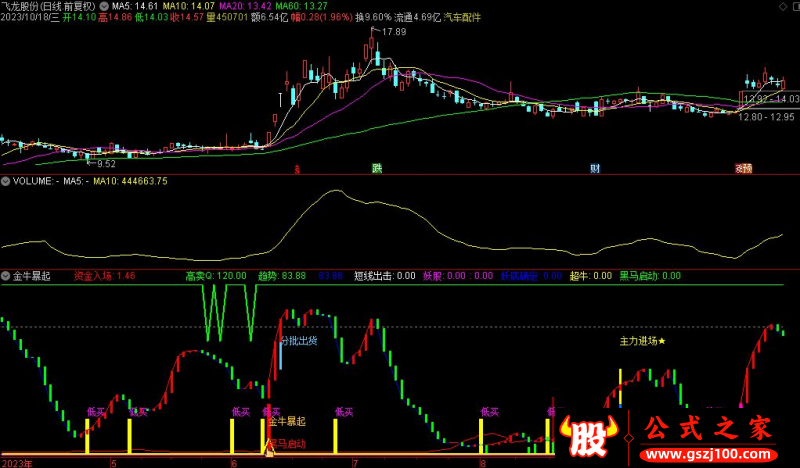Click the 低买 label near the 8 axis mark

pyautogui.click(x=490, y=412)
